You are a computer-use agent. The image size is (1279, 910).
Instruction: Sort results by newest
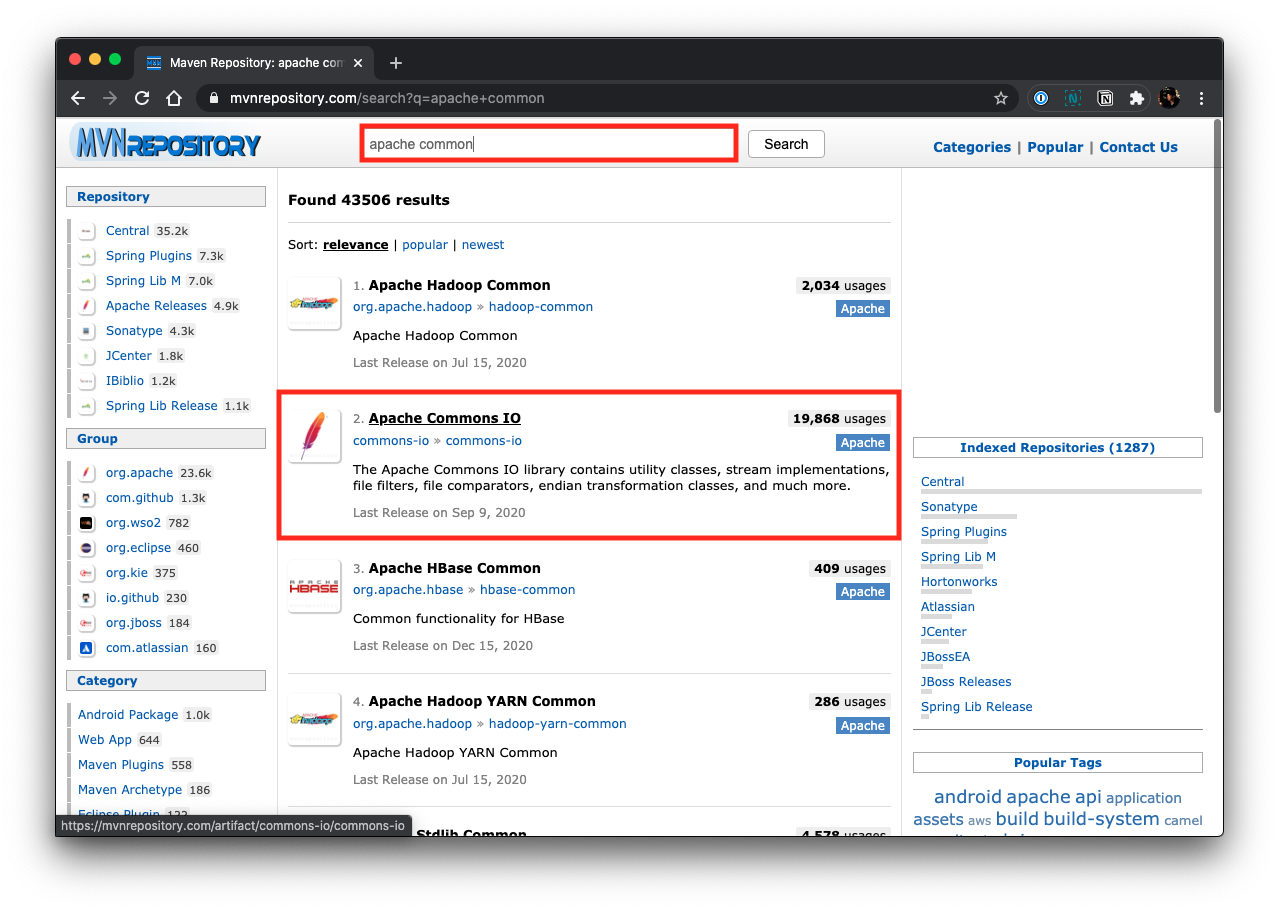pyautogui.click(x=482, y=245)
